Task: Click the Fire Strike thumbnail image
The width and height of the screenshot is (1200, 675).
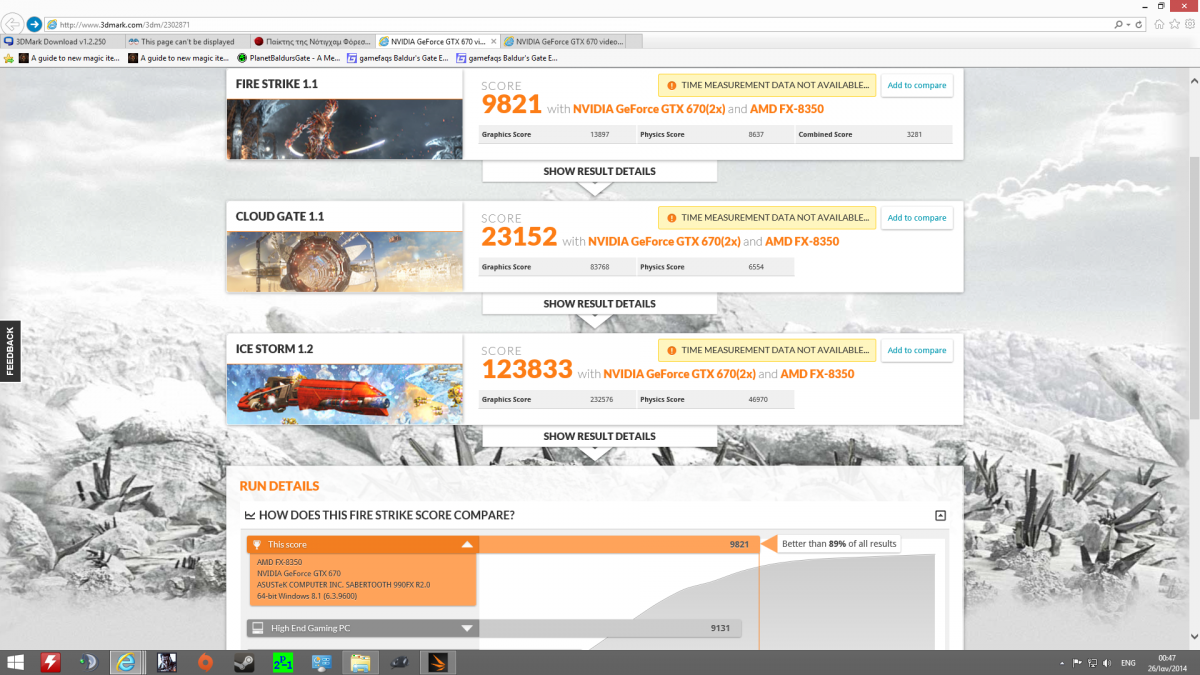Action: click(x=345, y=129)
